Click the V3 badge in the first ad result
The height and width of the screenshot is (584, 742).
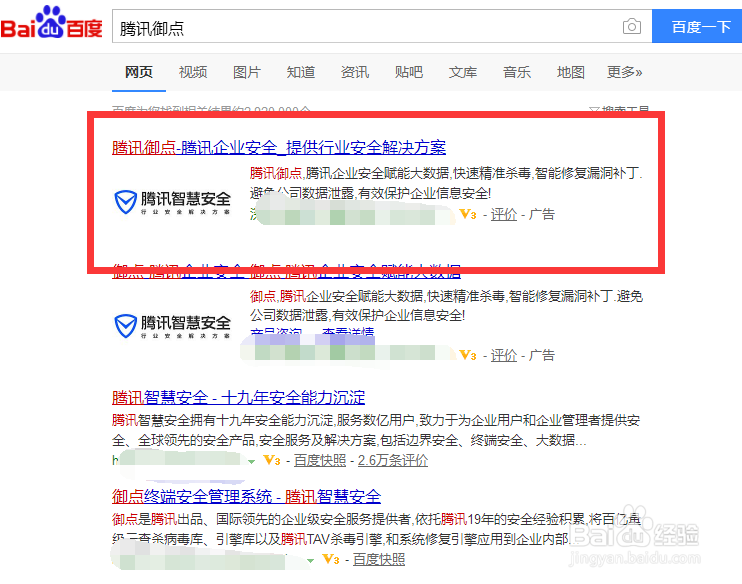468,214
